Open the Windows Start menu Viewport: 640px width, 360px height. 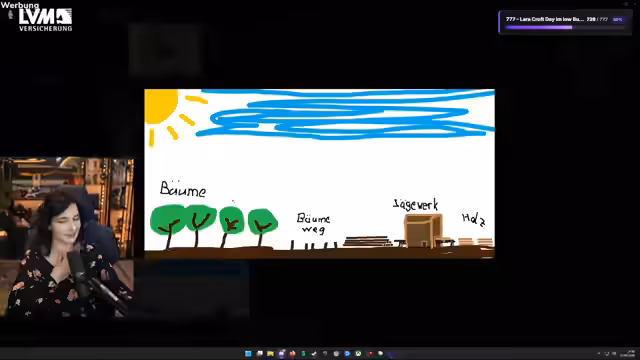pos(248,353)
